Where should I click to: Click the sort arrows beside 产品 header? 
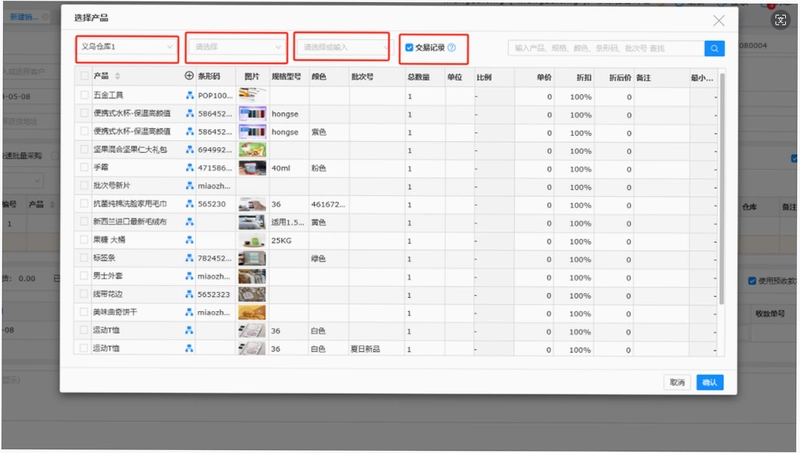(117, 76)
